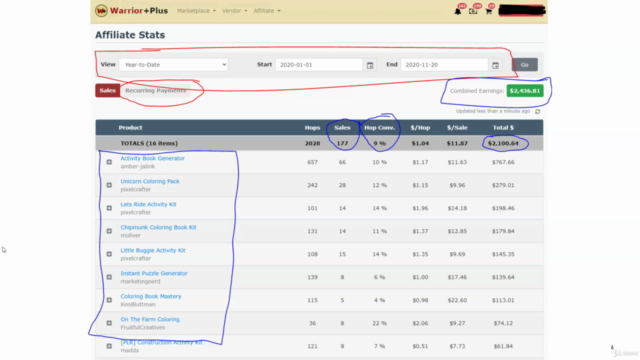Open On The Farm Coloring link
Viewport: 640px width, 360px height.
click(x=150, y=319)
